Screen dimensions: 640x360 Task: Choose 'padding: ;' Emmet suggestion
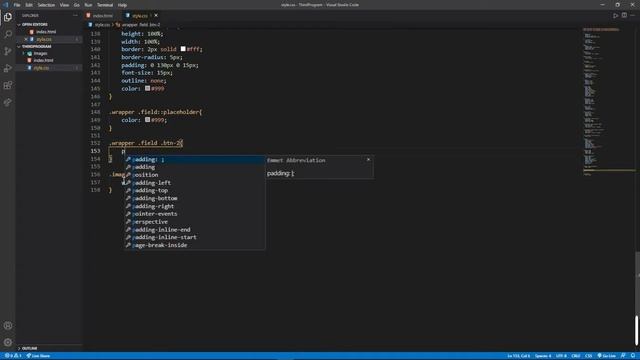click(x=195, y=160)
